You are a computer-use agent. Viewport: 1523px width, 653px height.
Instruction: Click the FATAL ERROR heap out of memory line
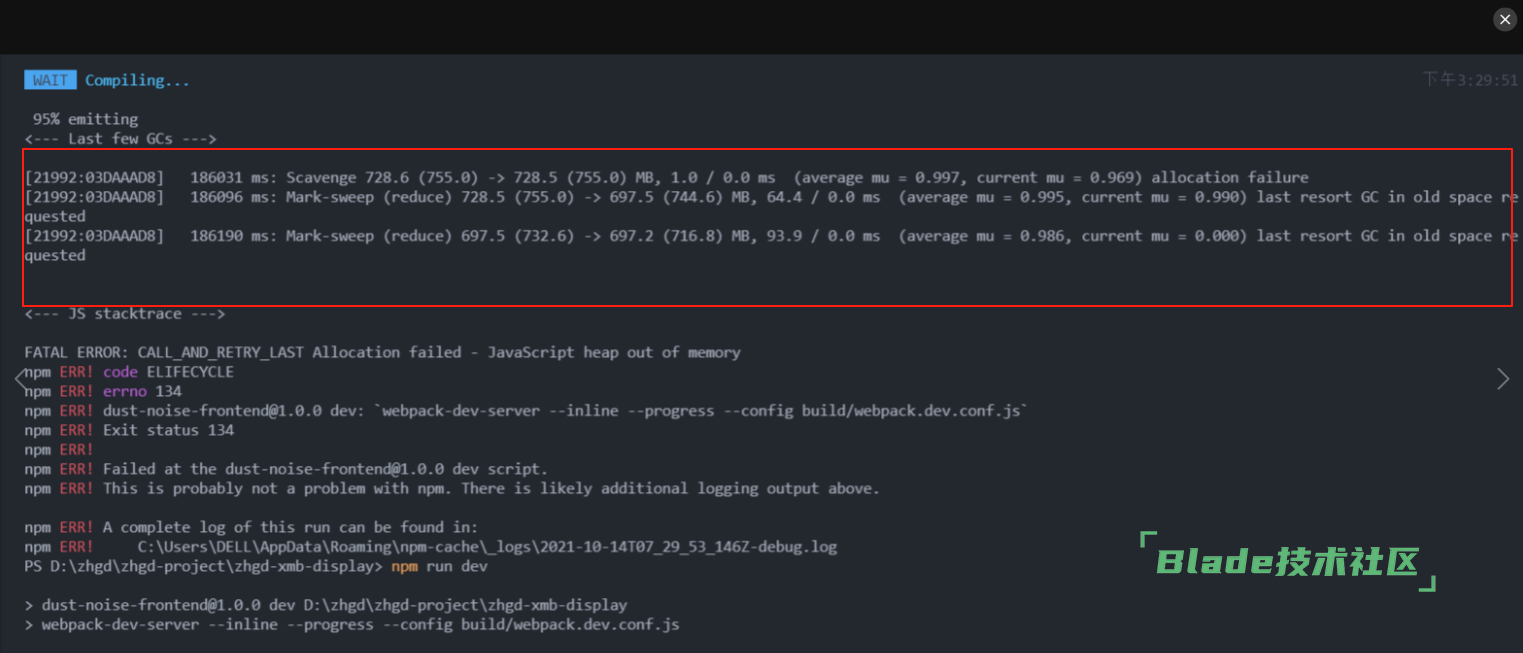[382, 352]
